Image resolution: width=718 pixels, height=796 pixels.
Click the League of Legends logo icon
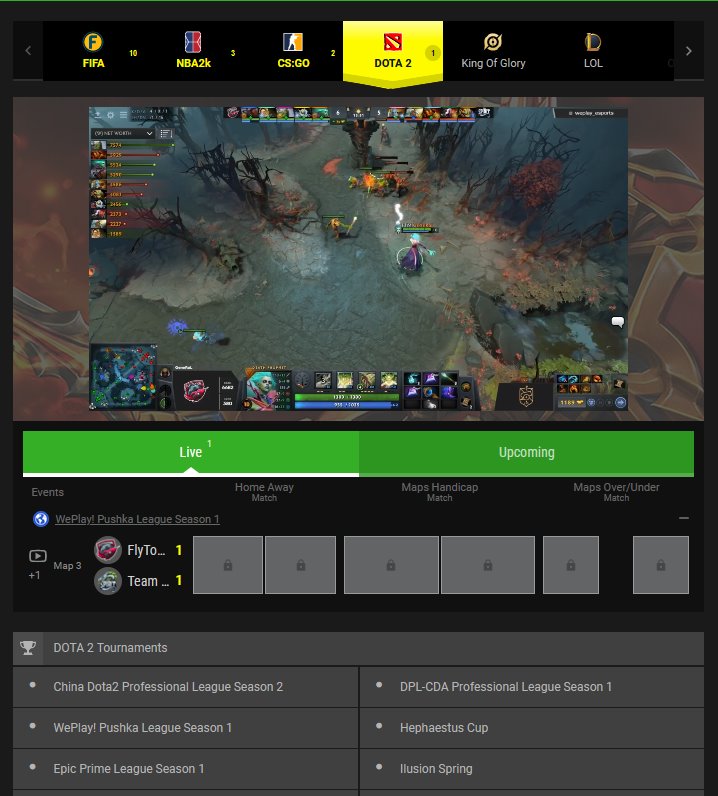click(593, 42)
